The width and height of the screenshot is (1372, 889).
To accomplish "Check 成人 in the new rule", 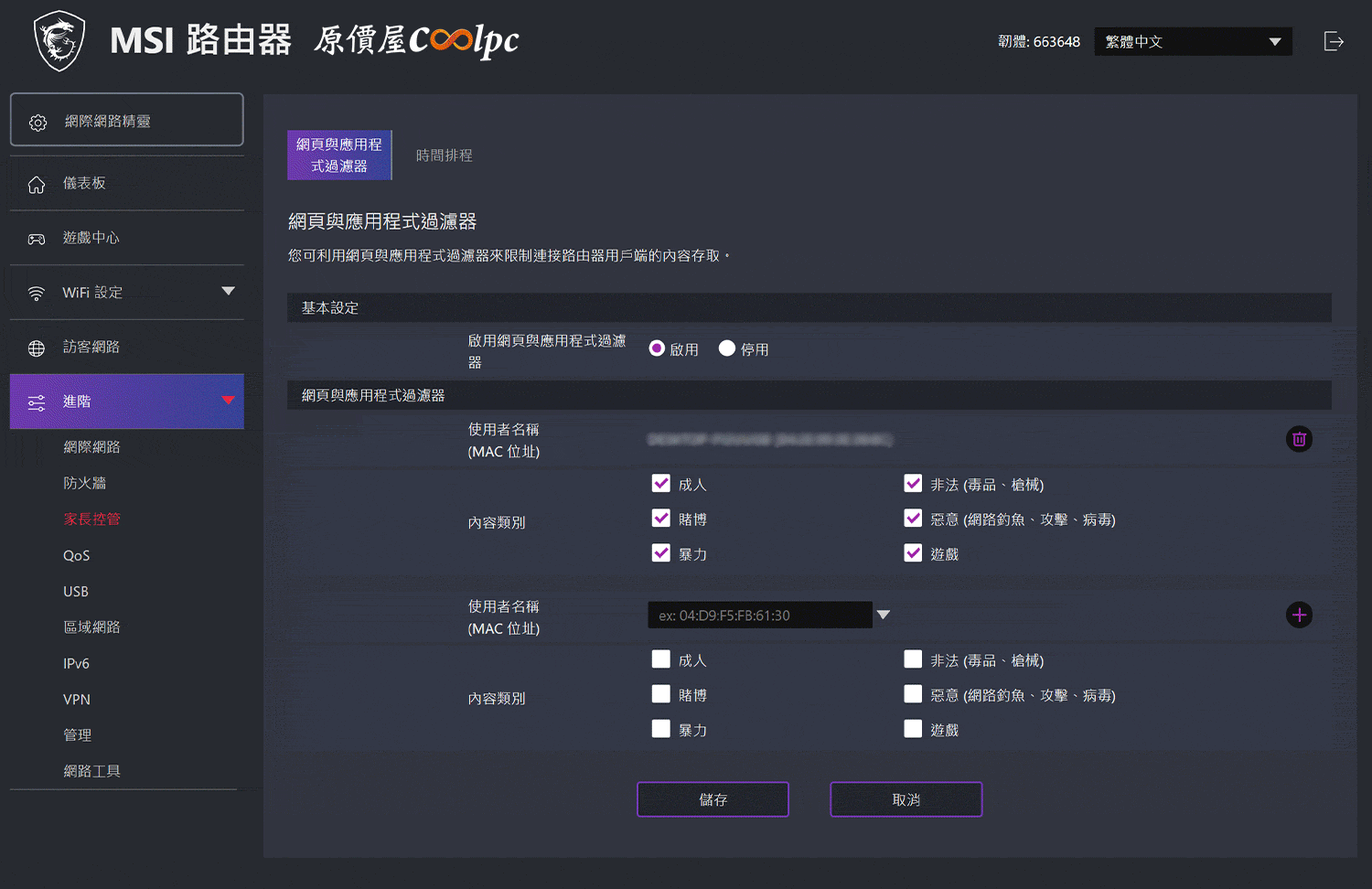I will [661, 659].
